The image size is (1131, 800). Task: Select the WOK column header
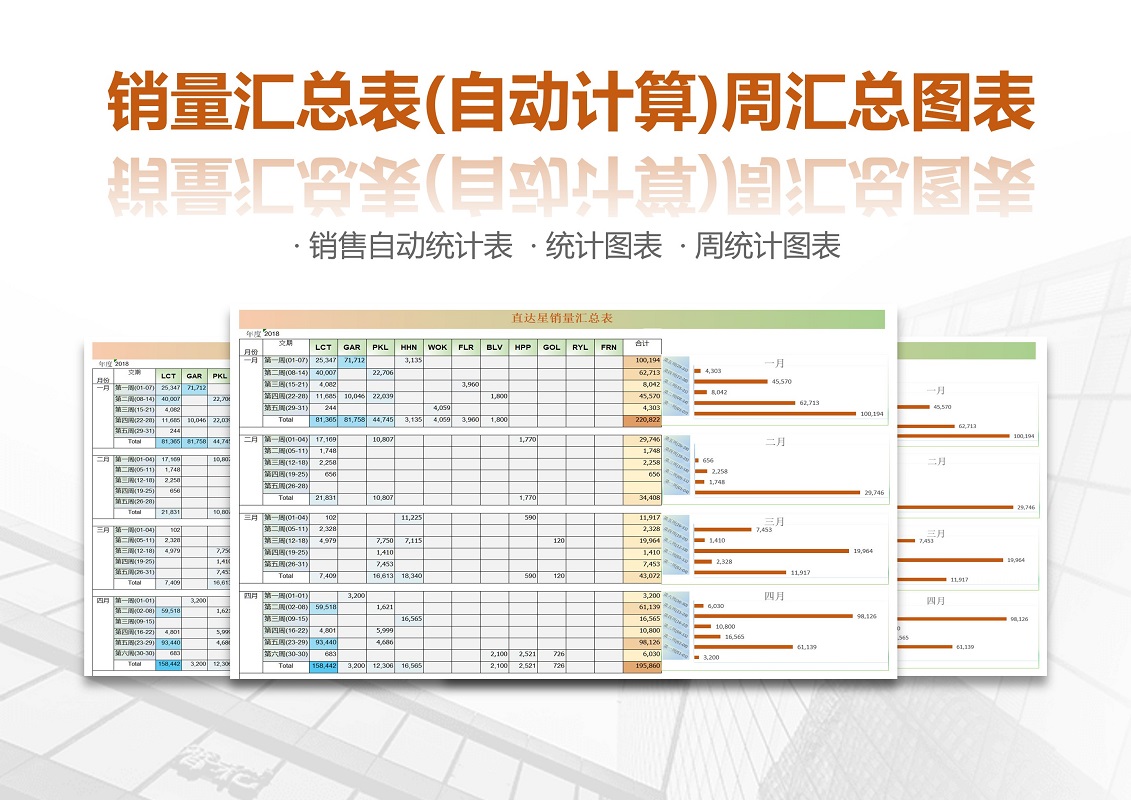[x=437, y=347]
